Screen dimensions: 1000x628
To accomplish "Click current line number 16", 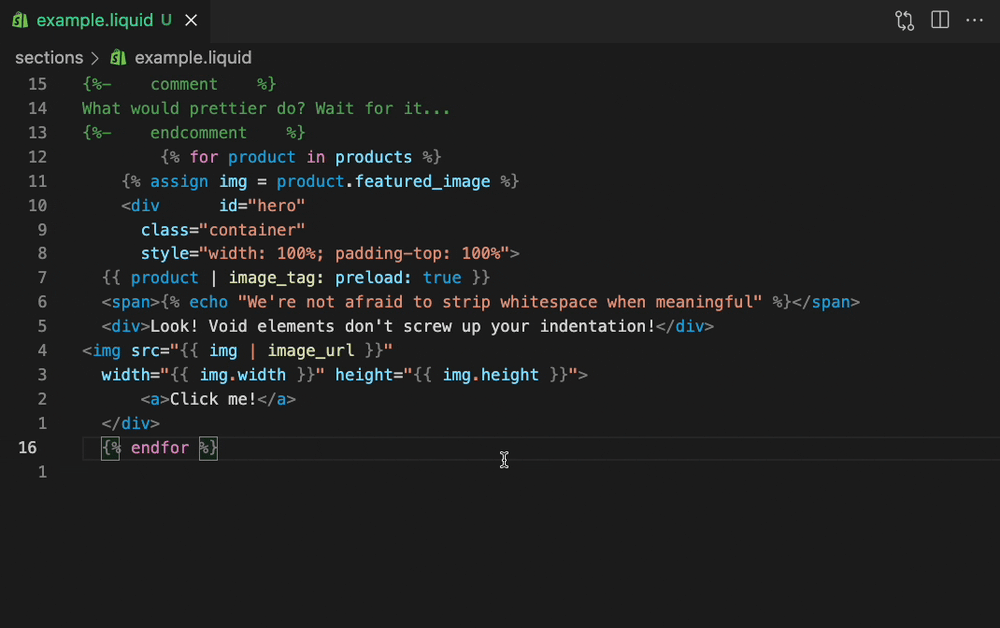I will click(27, 448).
